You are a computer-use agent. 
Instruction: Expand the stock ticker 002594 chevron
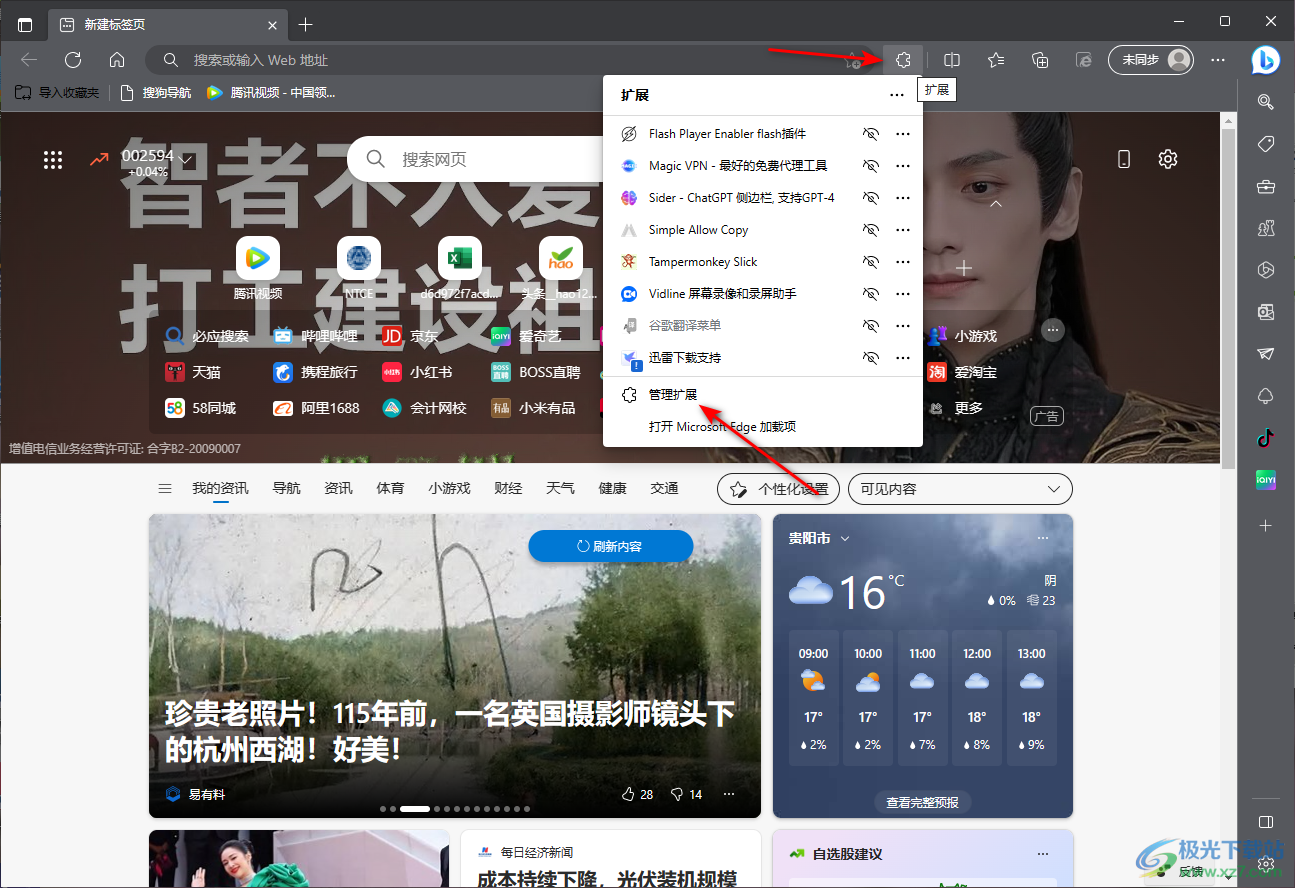[185, 159]
